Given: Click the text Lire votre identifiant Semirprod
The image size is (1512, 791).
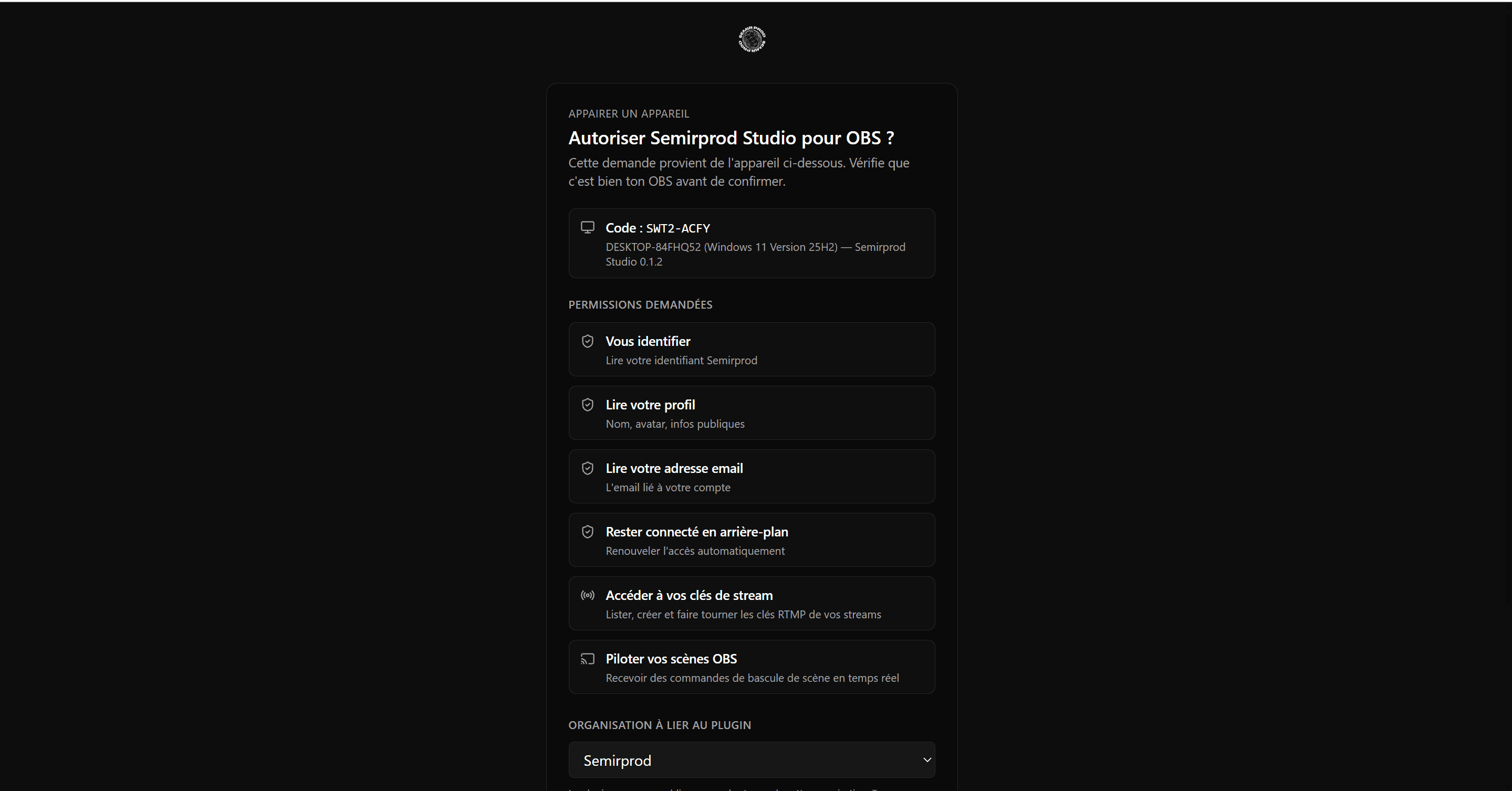Looking at the screenshot, I should [x=682, y=360].
